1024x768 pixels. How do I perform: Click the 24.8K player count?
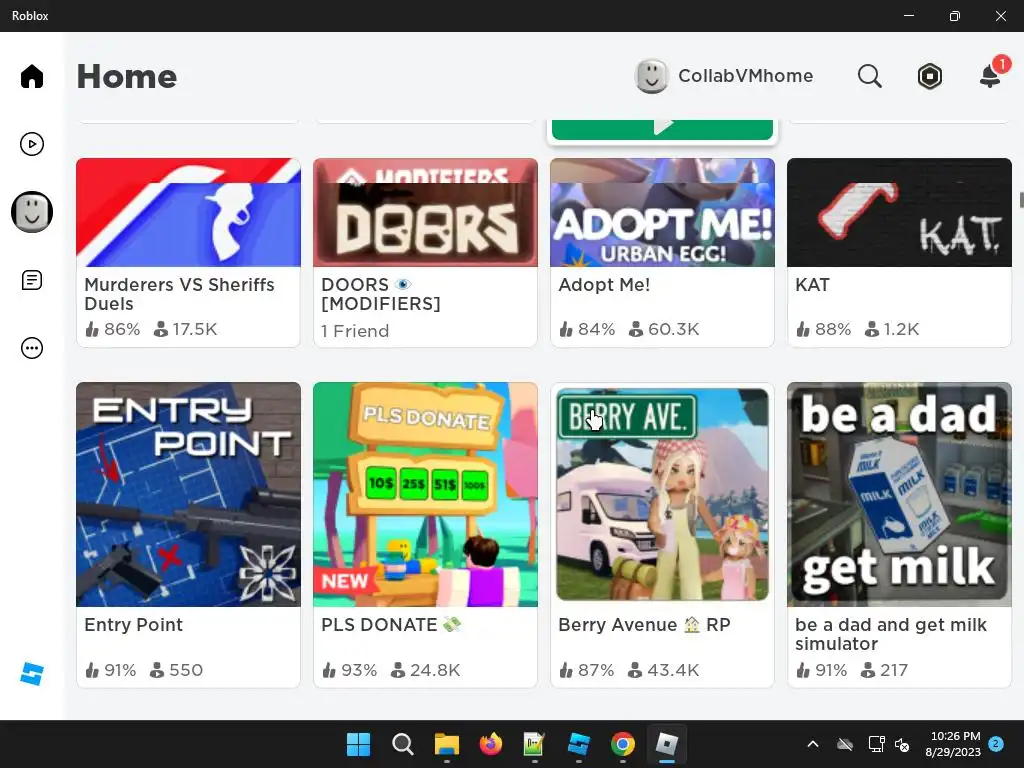pyautogui.click(x=425, y=670)
